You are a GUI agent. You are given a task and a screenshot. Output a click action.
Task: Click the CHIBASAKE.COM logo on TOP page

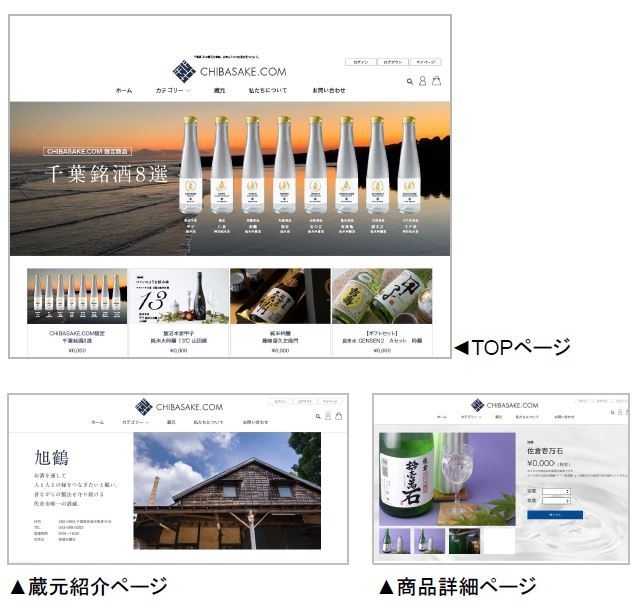229,71
